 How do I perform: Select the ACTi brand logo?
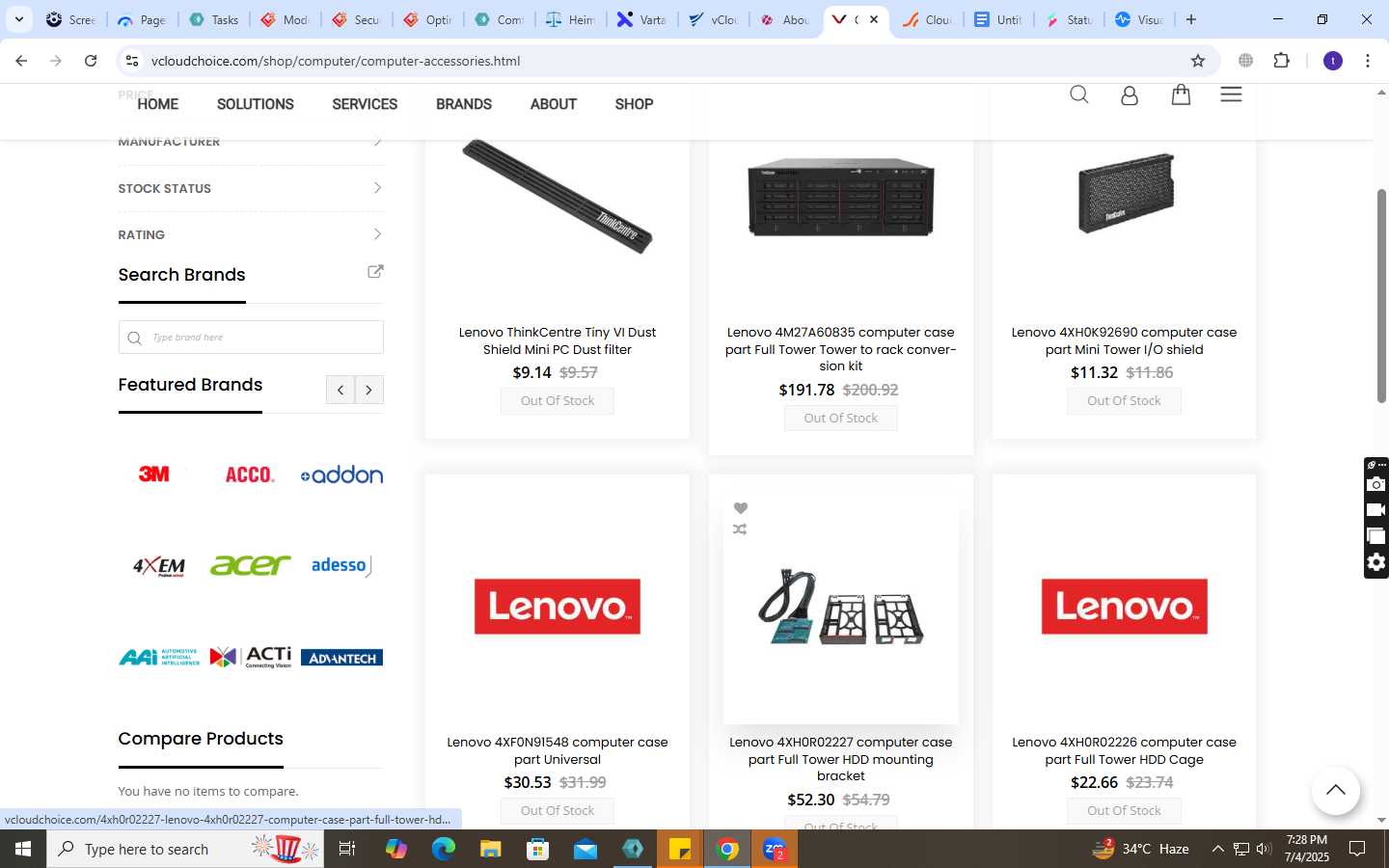(x=250, y=658)
